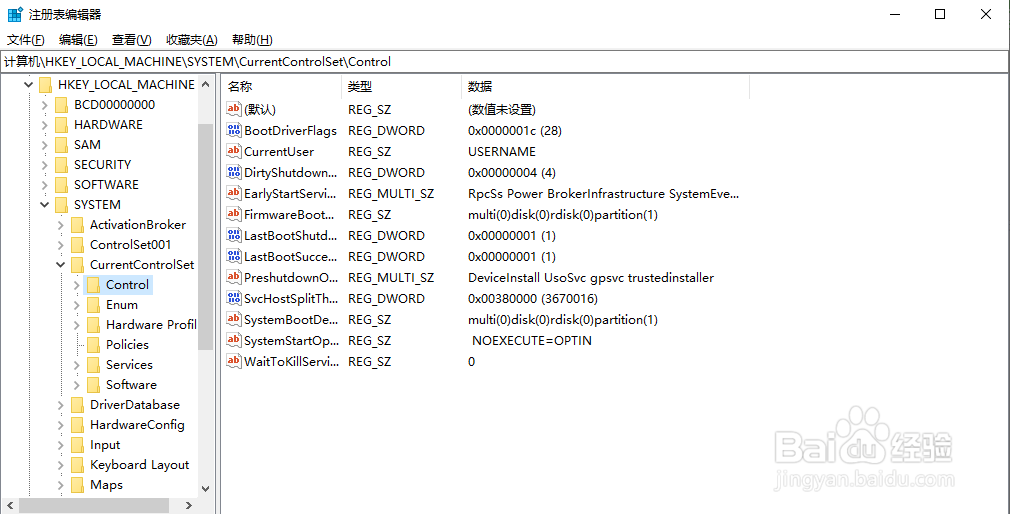Click the SECURITY folder icon
Image resolution: width=1010 pixels, height=514 pixels.
pyautogui.click(x=61, y=164)
